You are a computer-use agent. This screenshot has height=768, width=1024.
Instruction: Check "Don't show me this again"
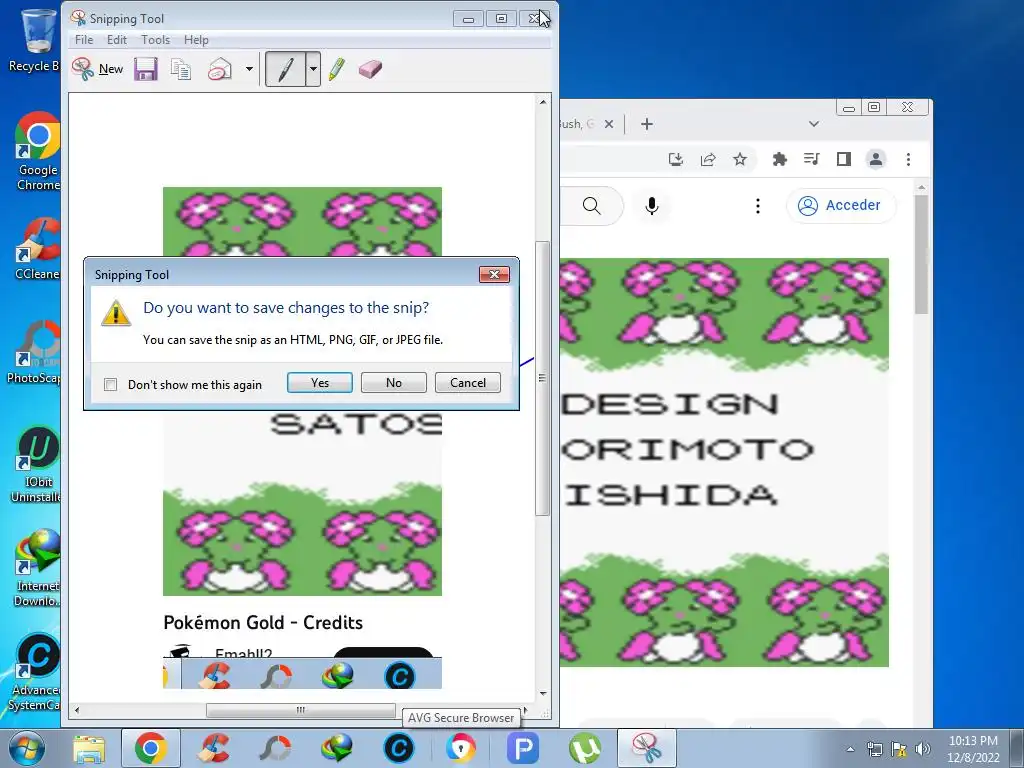pyautogui.click(x=110, y=385)
